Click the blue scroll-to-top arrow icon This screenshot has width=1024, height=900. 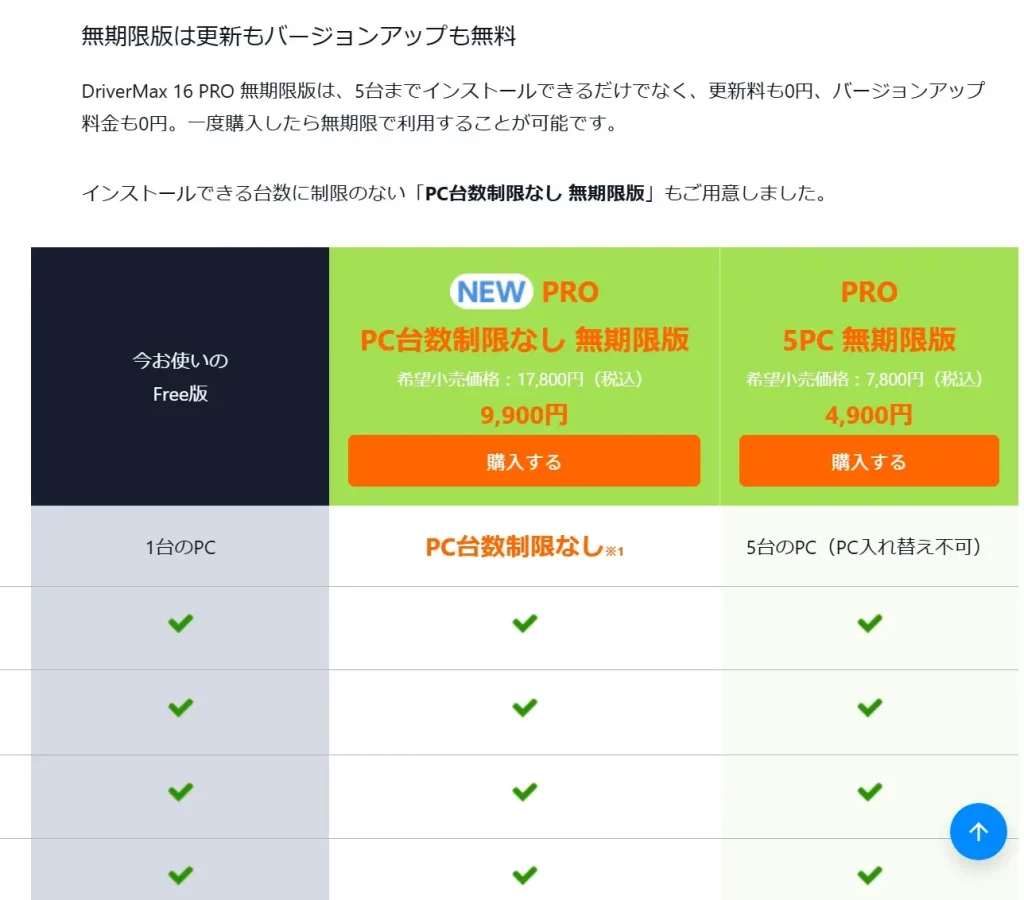pyautogui.click(x=978, y=831)
